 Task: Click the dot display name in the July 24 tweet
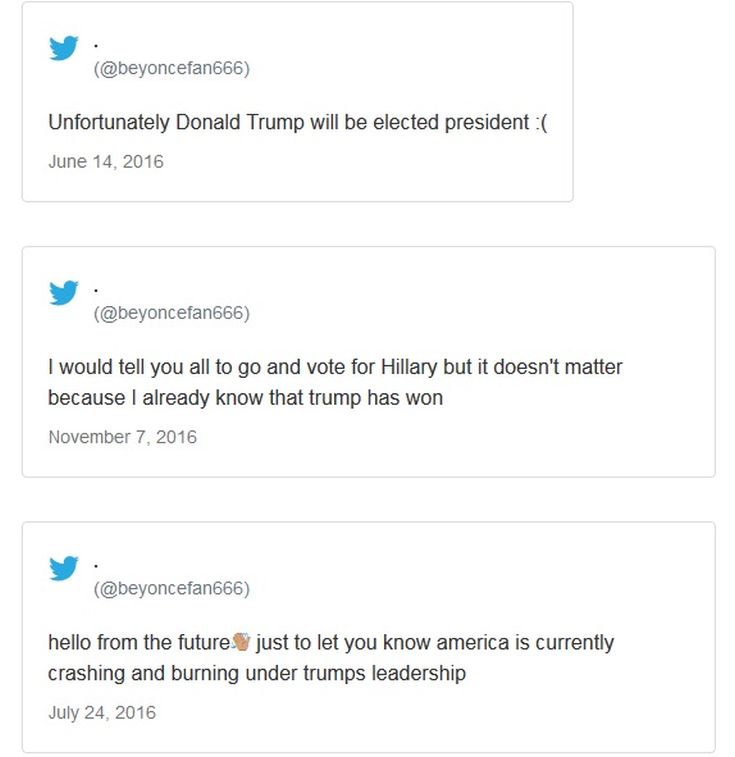96,565
